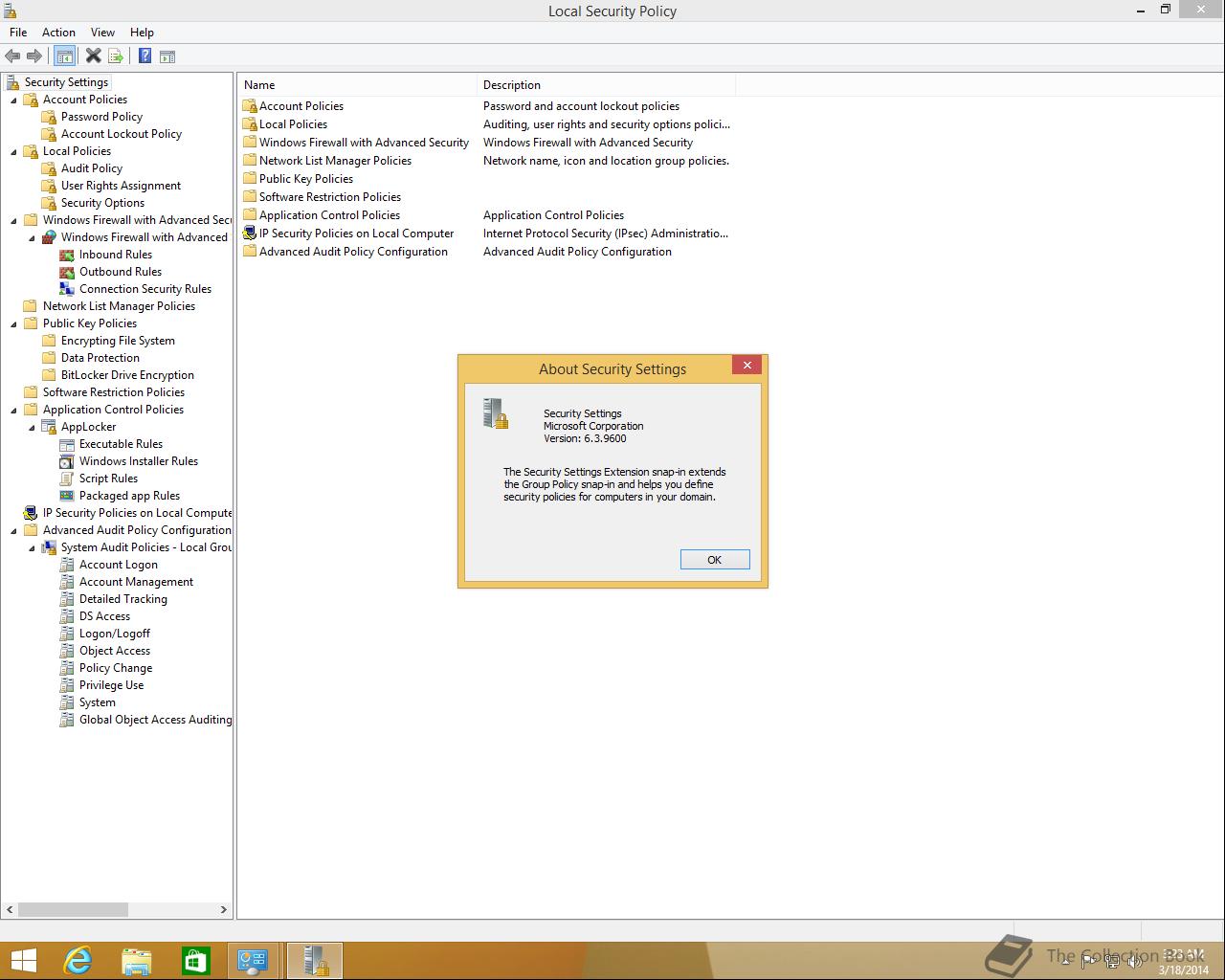Collapse Local Policies tree node
This screenshot has height=980, width=1225.
pos(13,151)
